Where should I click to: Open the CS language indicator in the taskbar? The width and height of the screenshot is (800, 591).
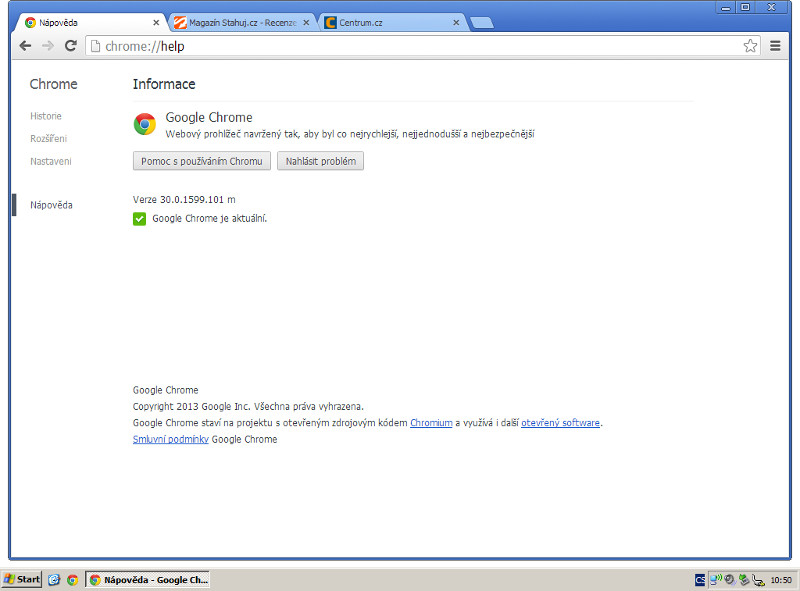[x=700, y=580]
